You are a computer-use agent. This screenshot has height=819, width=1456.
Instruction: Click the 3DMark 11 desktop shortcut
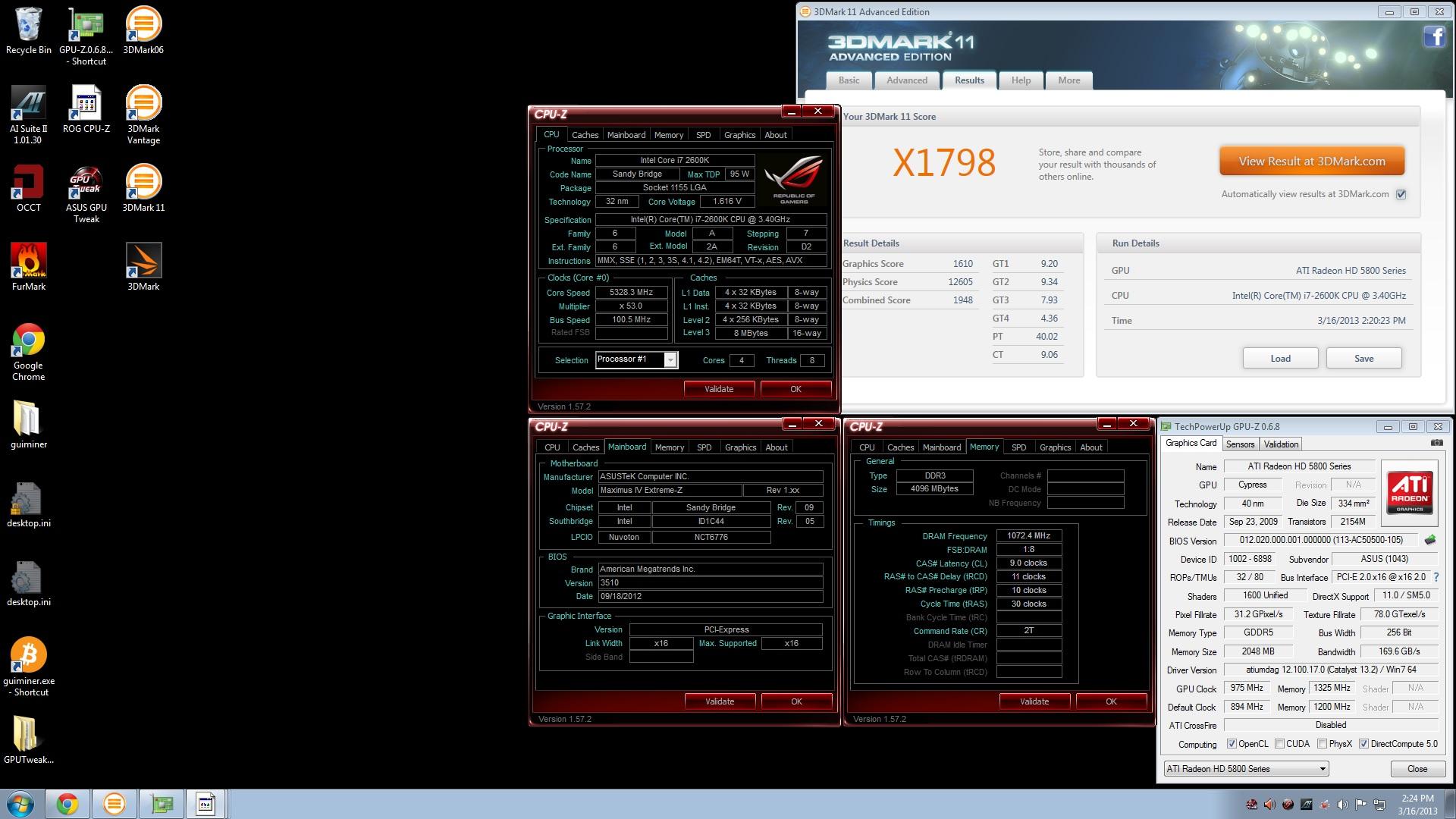143,190
